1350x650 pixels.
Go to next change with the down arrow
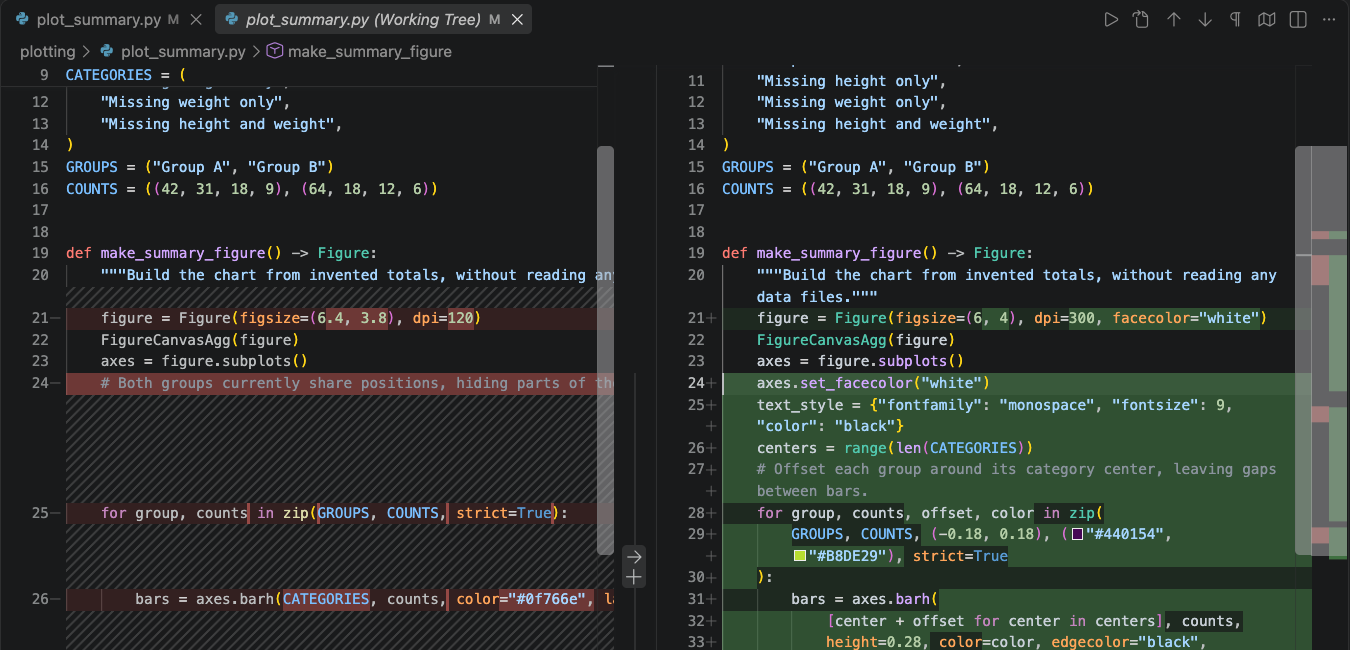tap(1205, 20)
